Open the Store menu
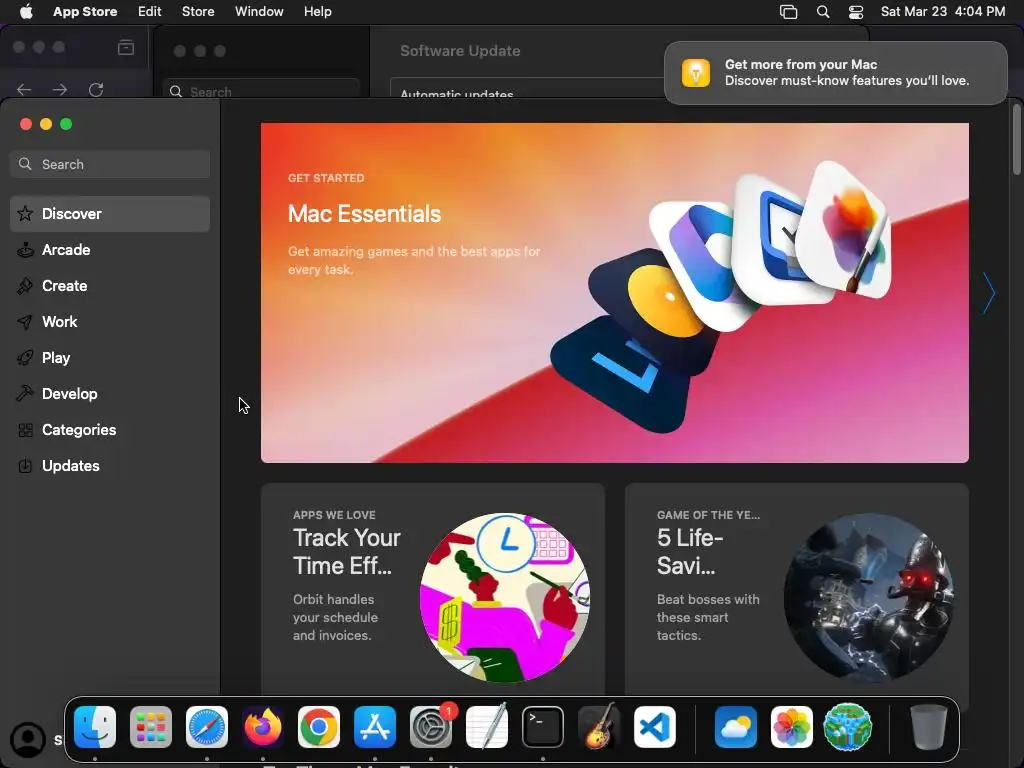Screen dimensions: 1024x768 [198, 12]
